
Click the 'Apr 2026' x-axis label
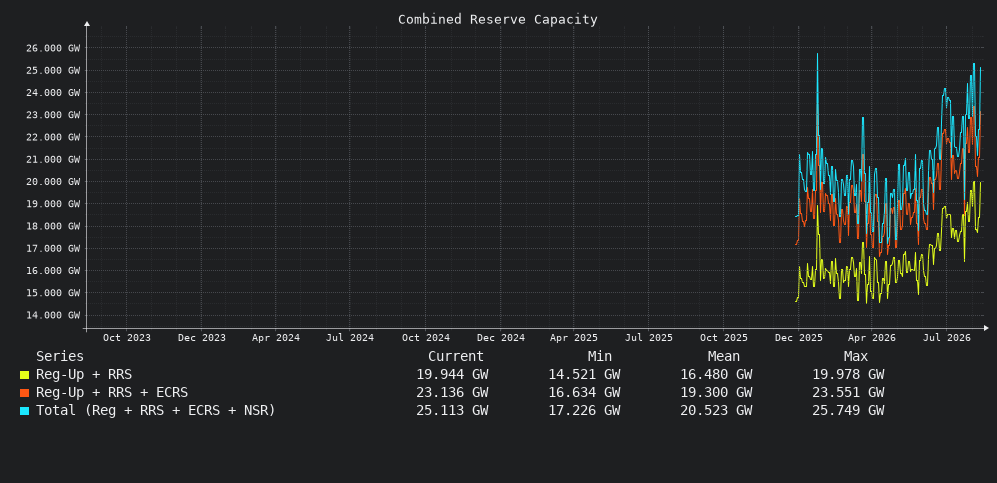[x=872, y=338]
